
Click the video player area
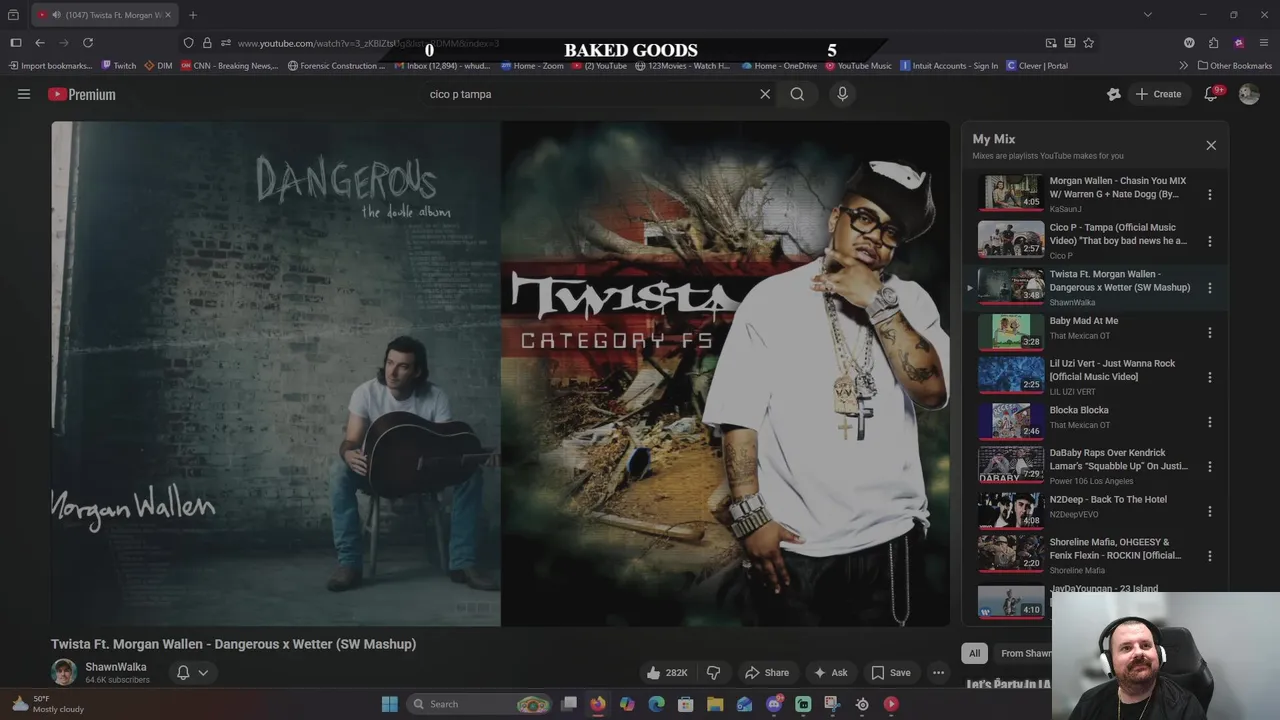[x=500, y=374]
